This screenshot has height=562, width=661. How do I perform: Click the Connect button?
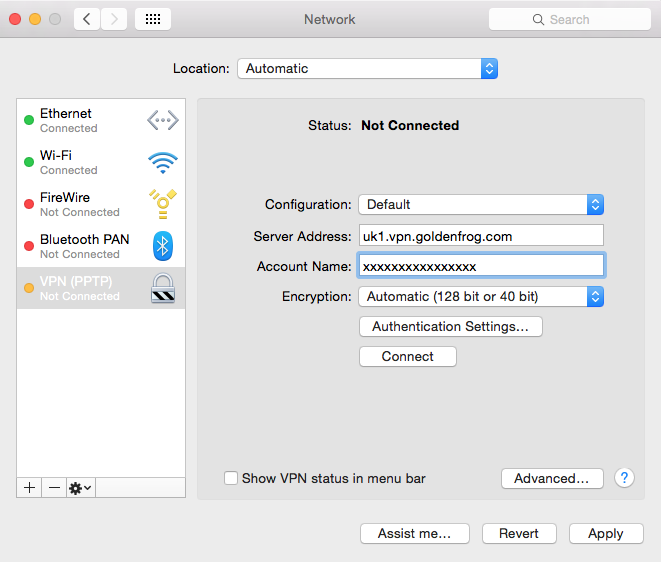click(x=408, y=357)
